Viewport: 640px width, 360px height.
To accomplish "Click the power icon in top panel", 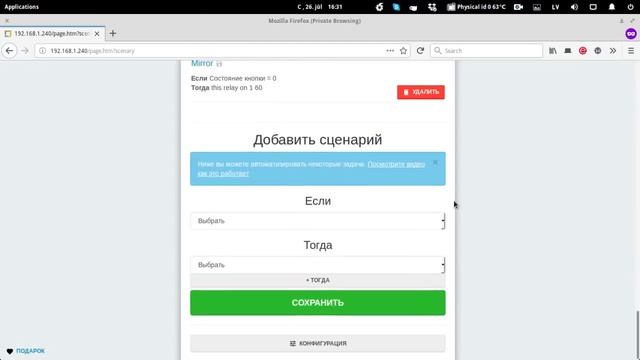I will coord(630,7).
